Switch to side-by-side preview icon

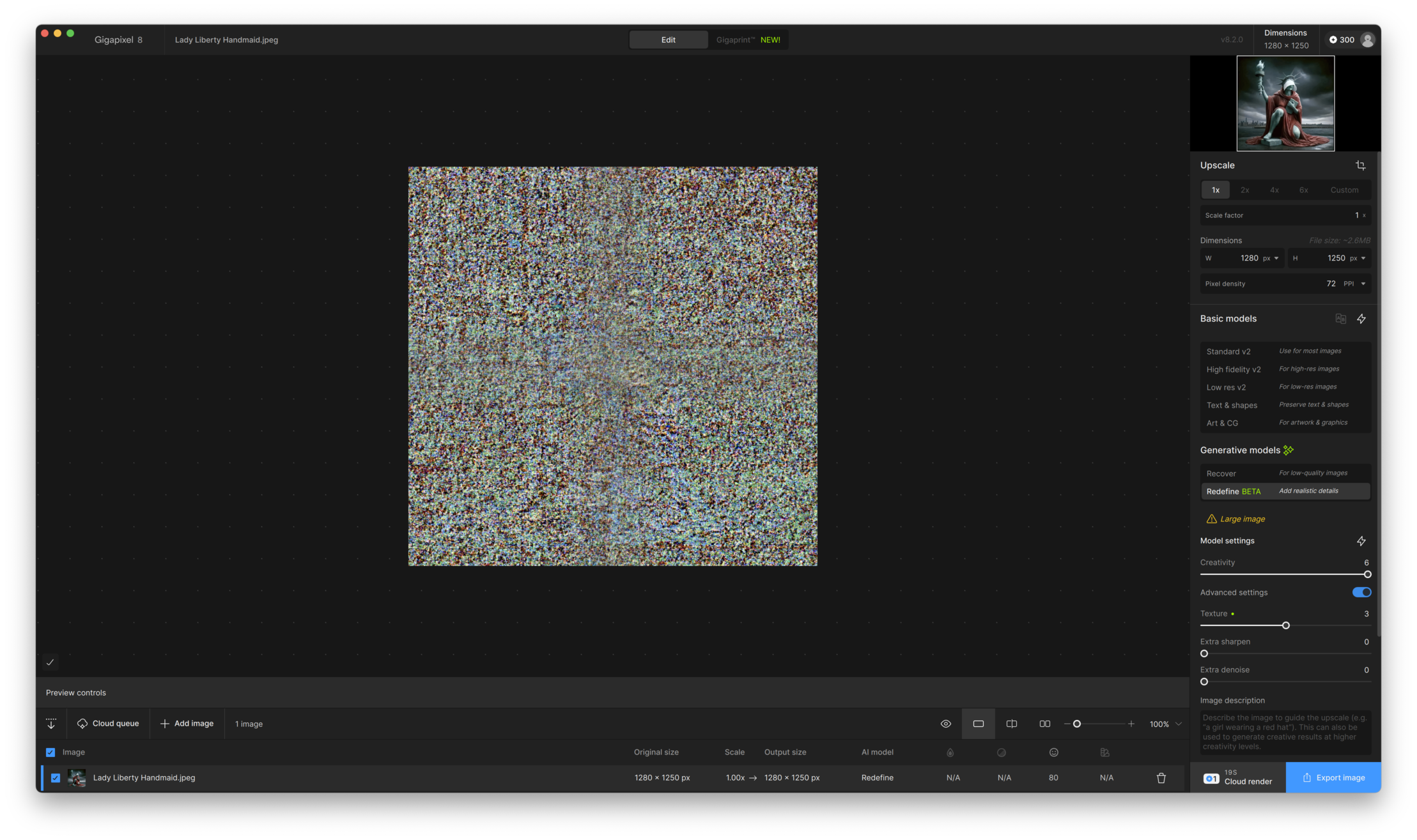coord(1045,724)
